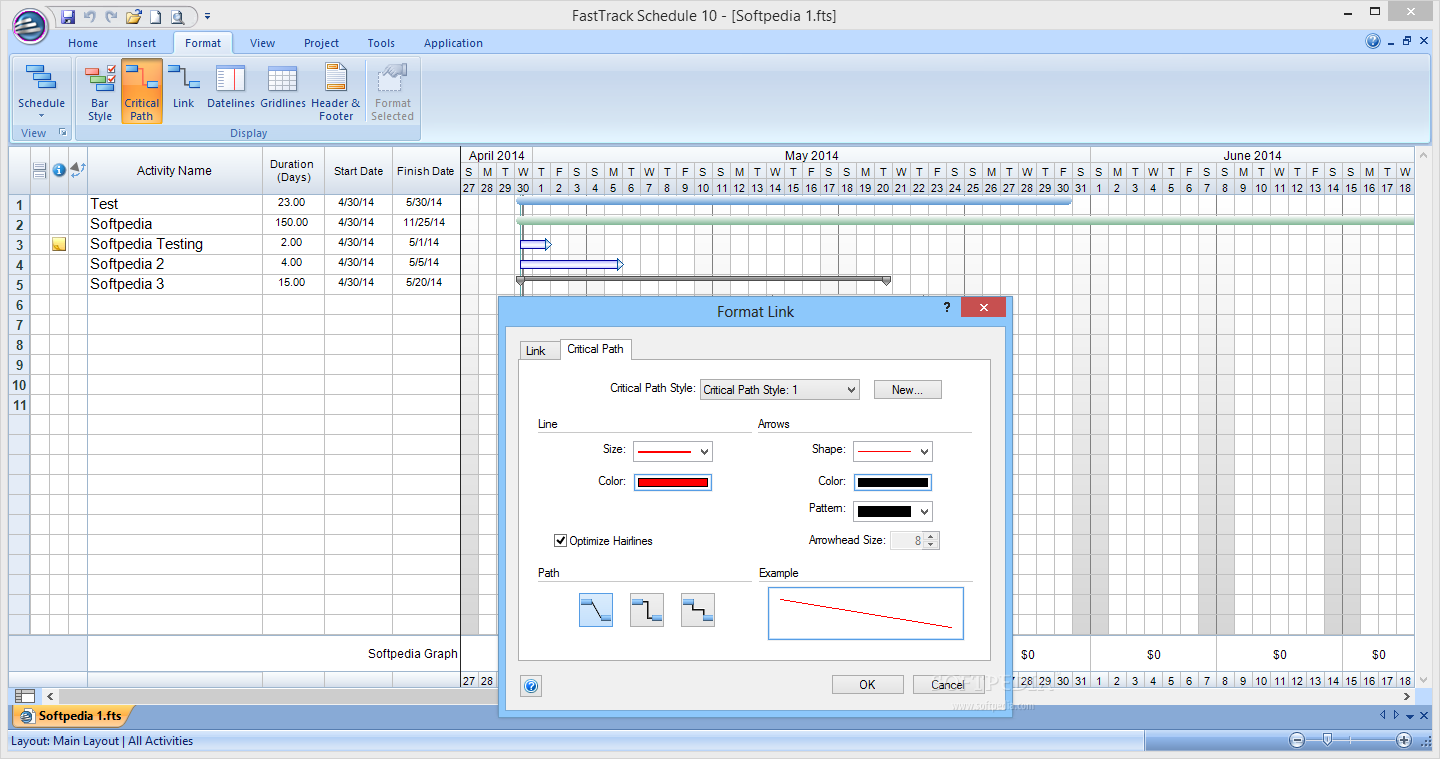Screen dimensions: 1440x759
Task: Open the Line Size dropdown
Action: click(x=672, y=451)
